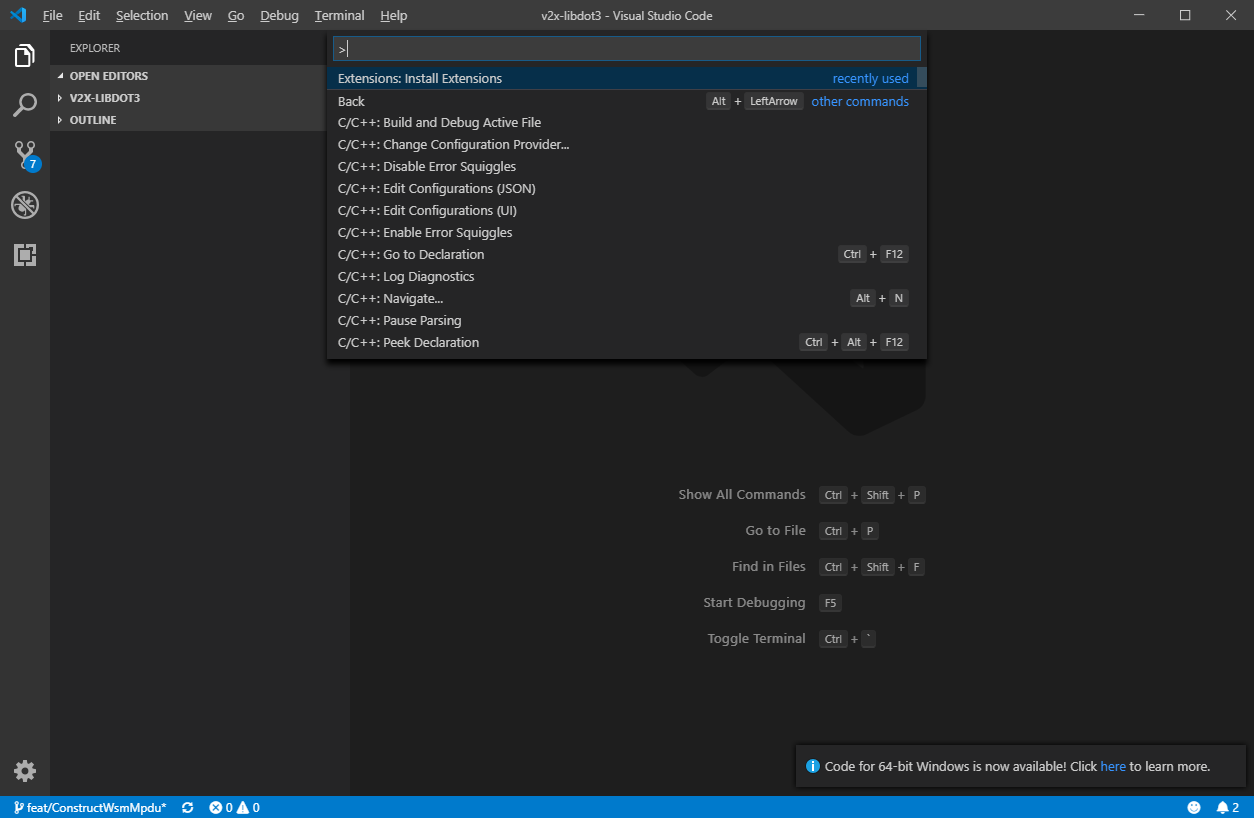Click the command palette input field
Viewport: 1254px width, 818px height.
[x=626, y=49]
